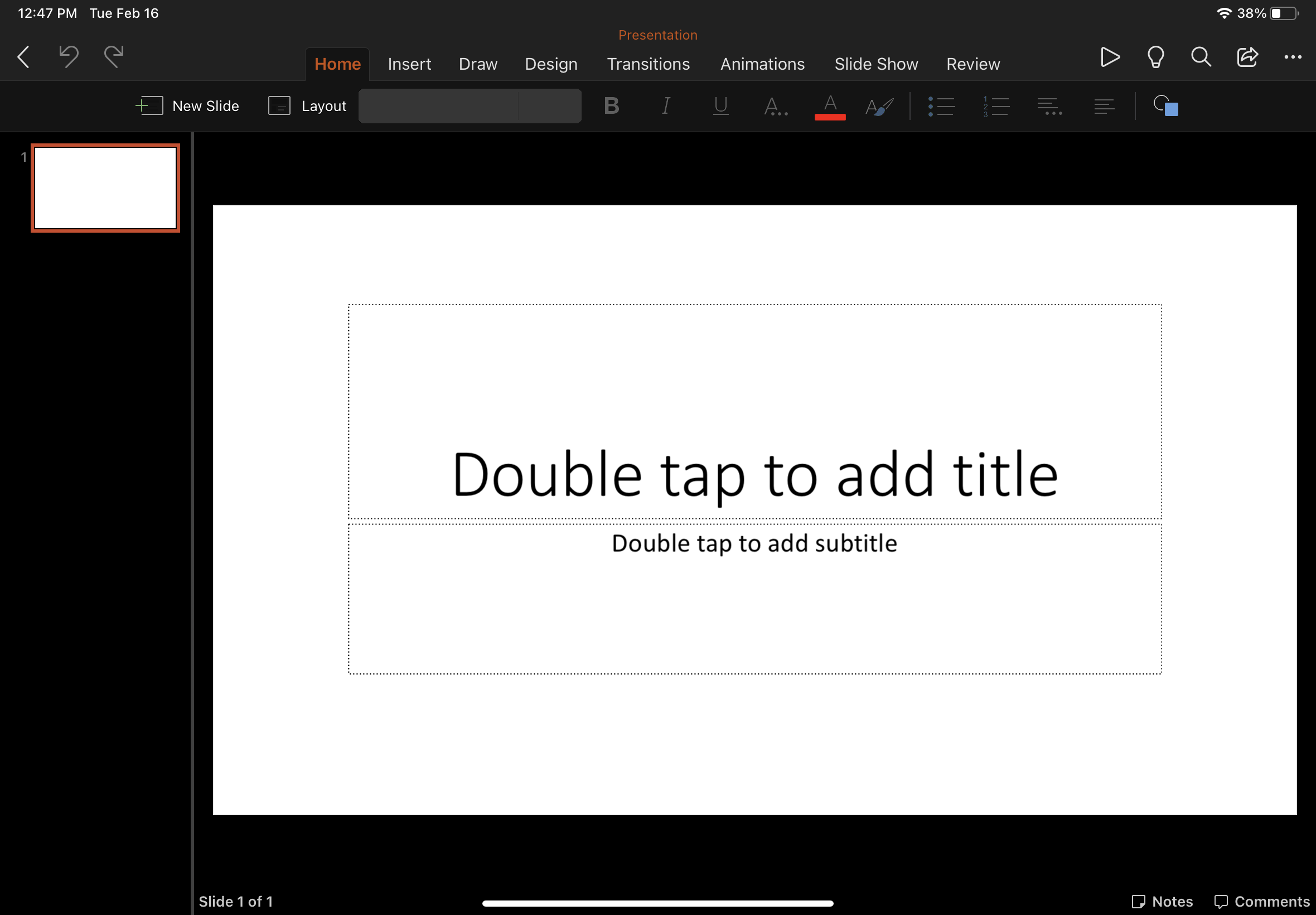Screen dimensions: 1316x915
Task: Open the Animations tab
Action: [x=762, y=64]
